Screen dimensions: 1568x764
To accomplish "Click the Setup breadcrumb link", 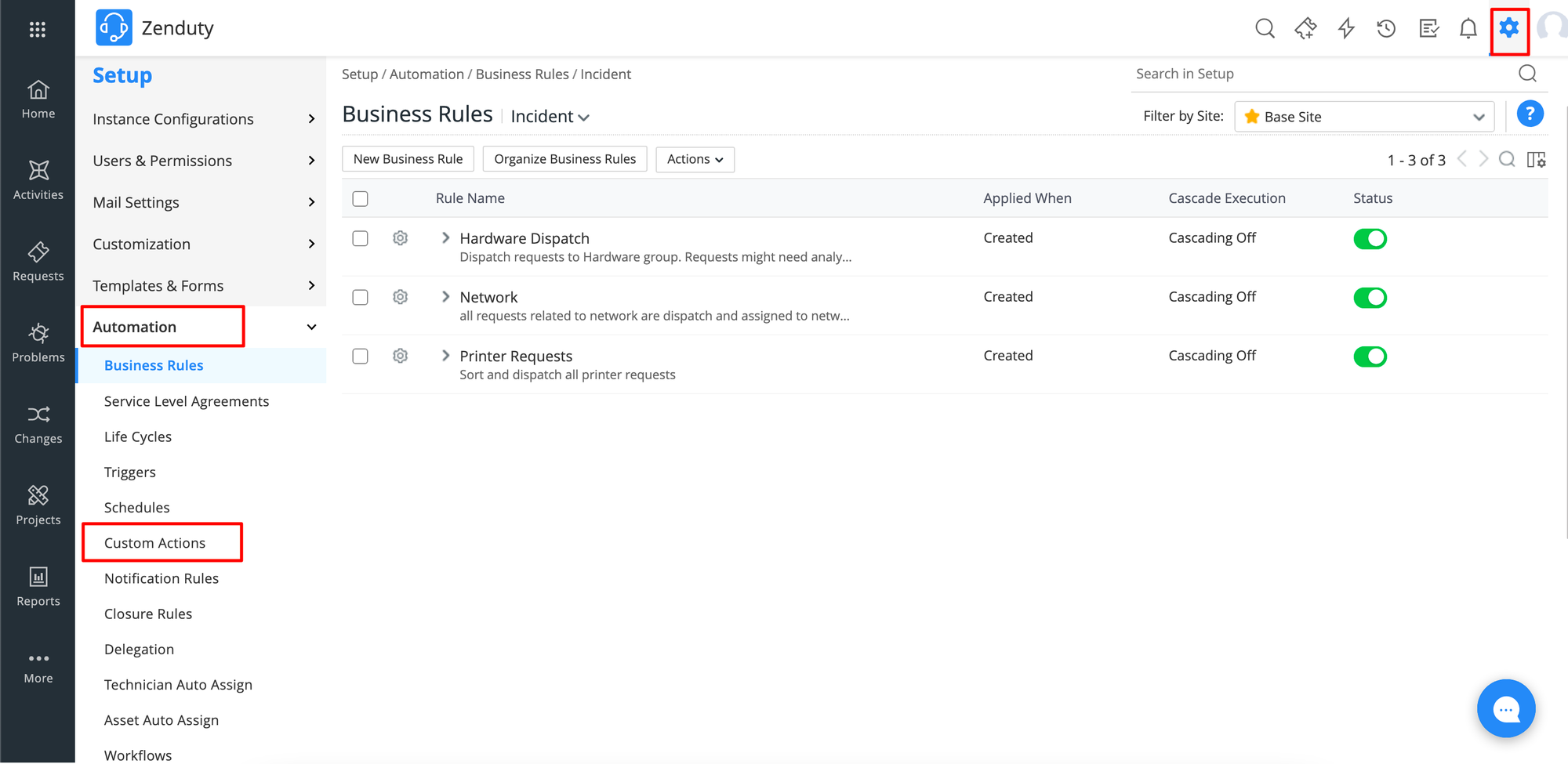I will coord(360,74).
